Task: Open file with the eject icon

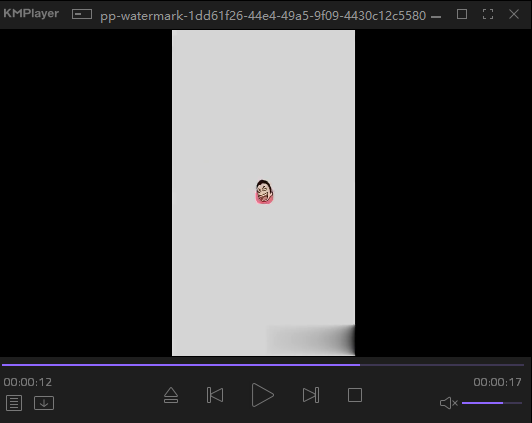Action: [x=171, y=395]
